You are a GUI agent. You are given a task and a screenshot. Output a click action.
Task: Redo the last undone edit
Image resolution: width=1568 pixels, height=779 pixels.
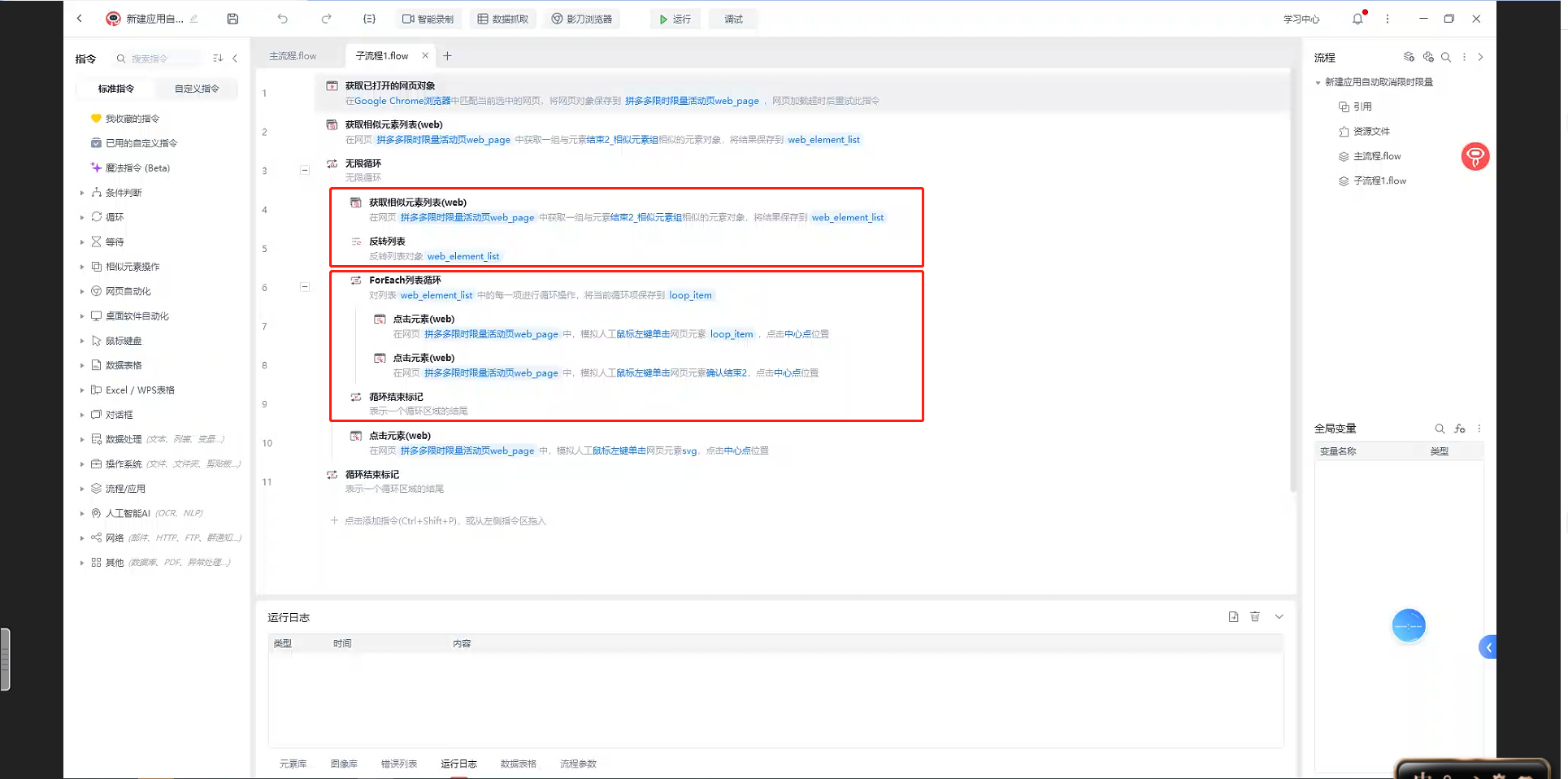pos(326,19)
